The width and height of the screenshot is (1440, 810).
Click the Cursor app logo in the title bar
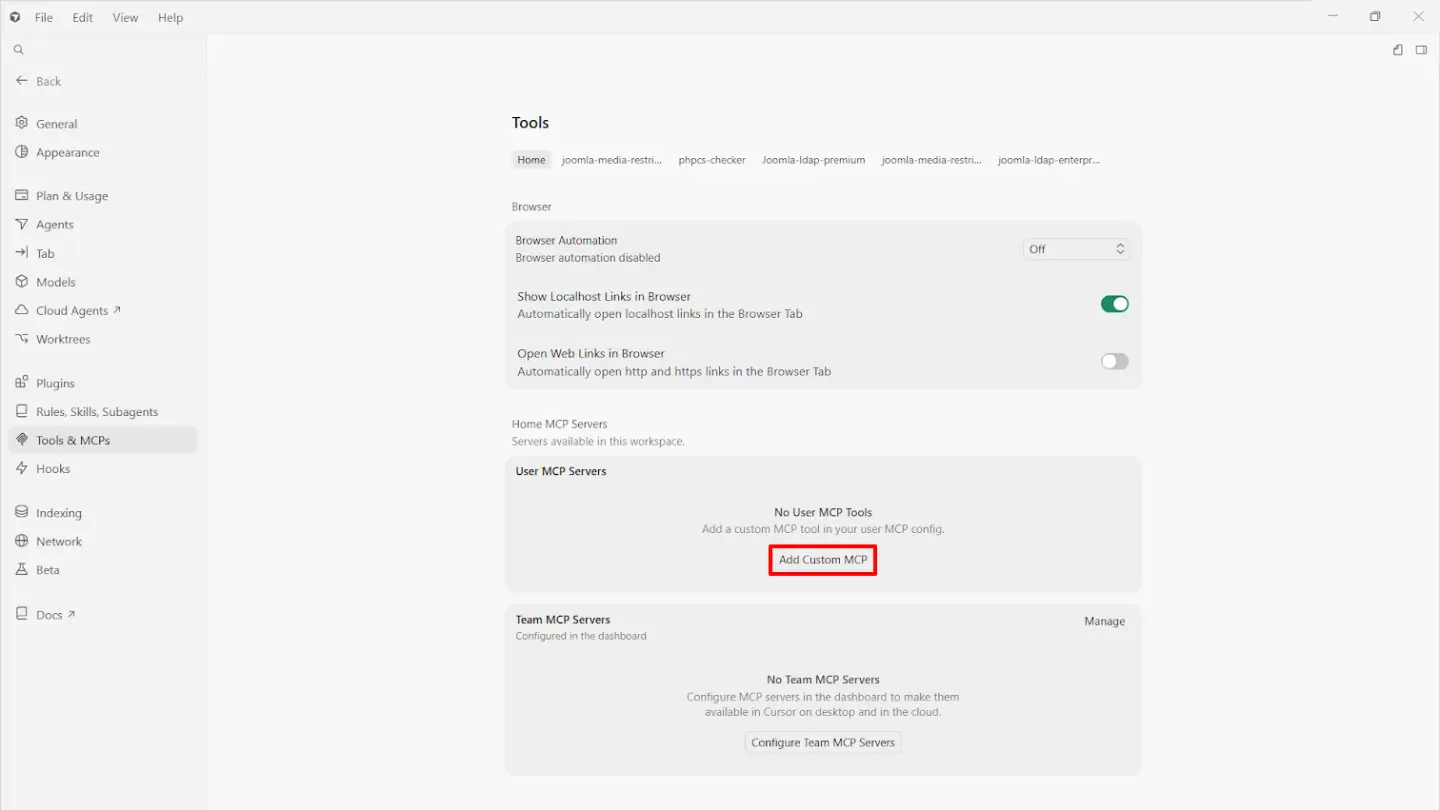15,17
